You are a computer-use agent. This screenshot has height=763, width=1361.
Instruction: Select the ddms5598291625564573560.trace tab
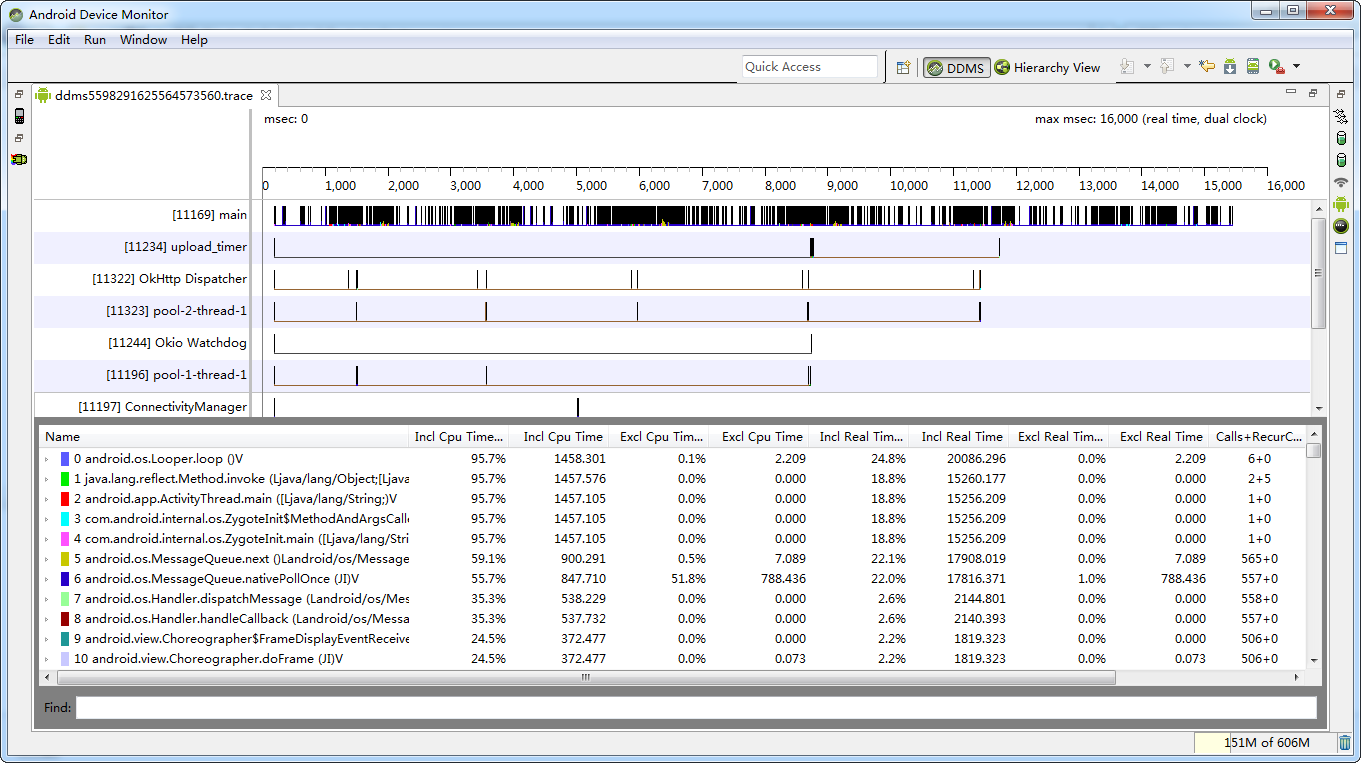click(x=154, y=95)
